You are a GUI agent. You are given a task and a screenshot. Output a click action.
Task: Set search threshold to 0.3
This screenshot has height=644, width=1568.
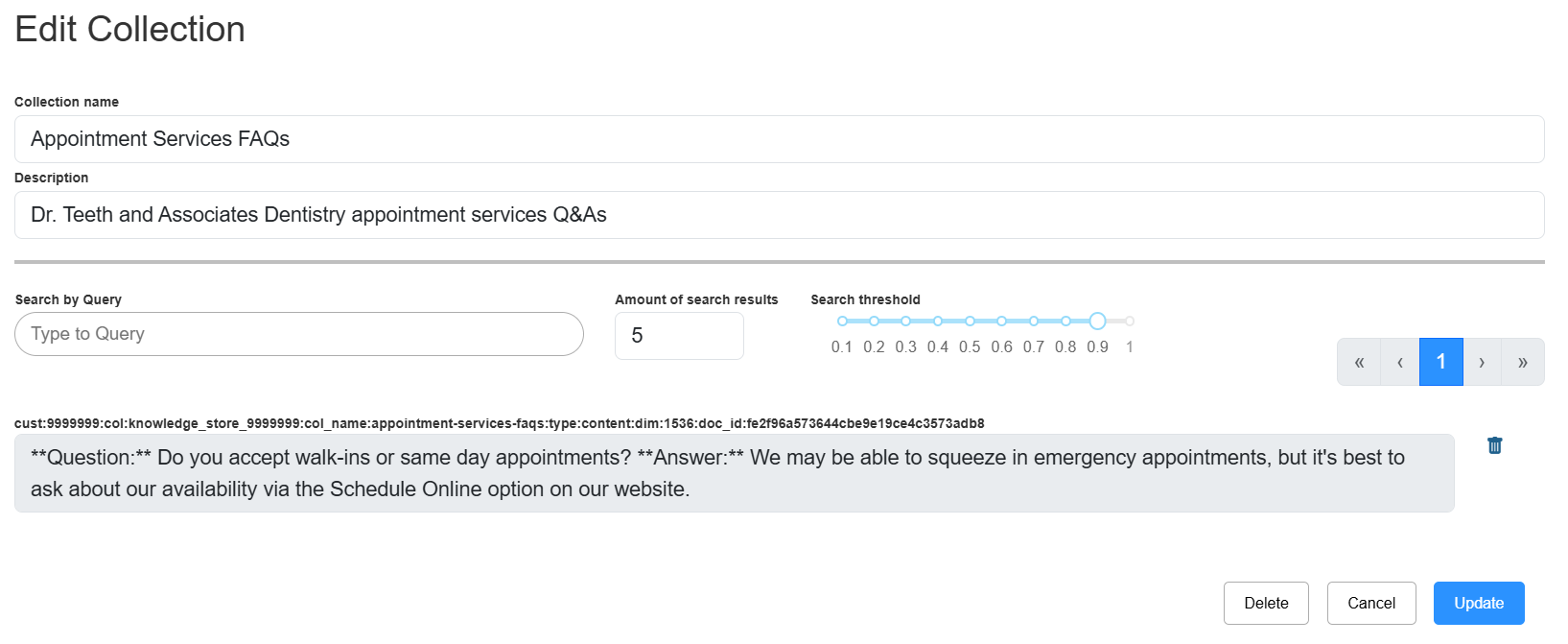point(905,322)
